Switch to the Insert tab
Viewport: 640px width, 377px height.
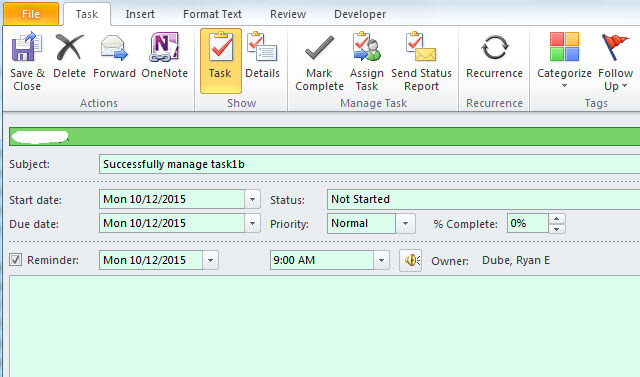(x=140, y=14)
